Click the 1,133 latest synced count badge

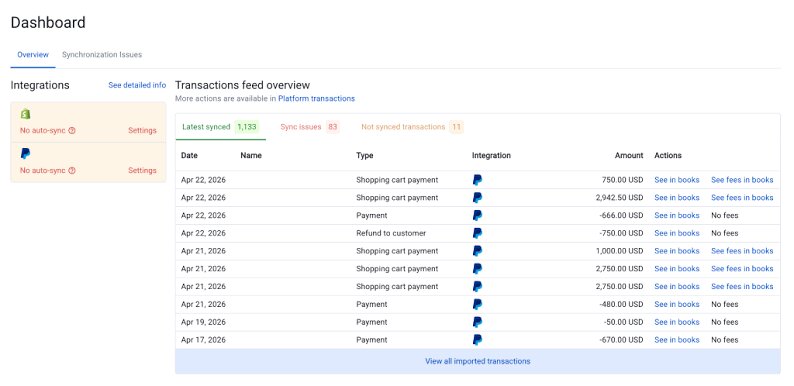(x=247, y=127)
